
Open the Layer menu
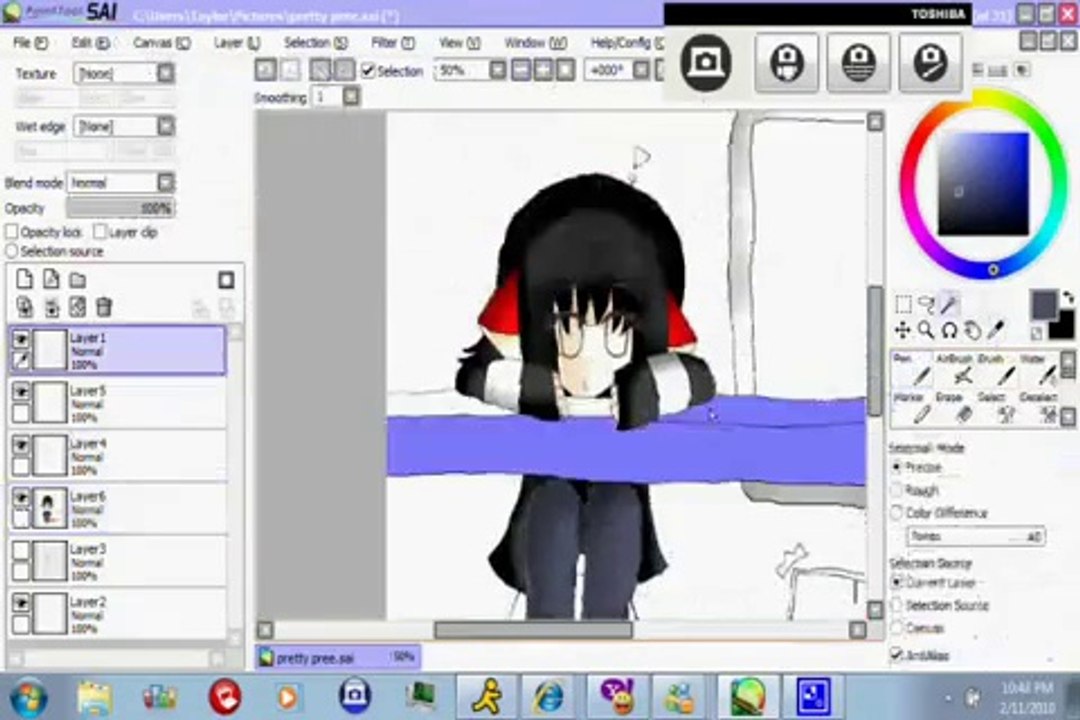[x=237, y=43]
